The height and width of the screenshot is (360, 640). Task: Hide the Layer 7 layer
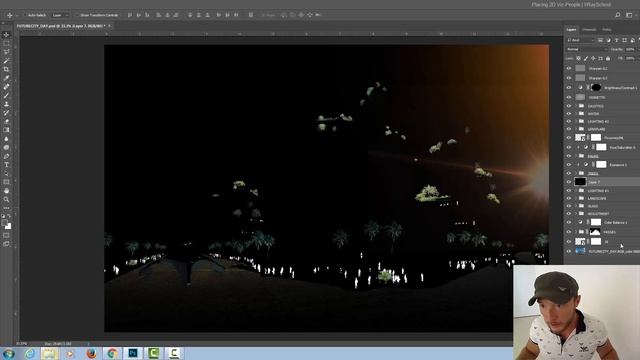569,182
